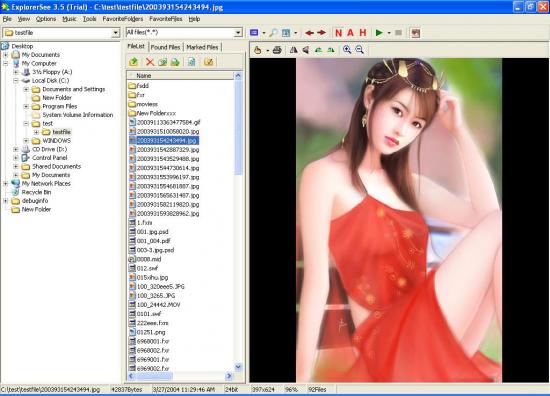Open the File menu
Screen dimensions: 550x396
7,19
